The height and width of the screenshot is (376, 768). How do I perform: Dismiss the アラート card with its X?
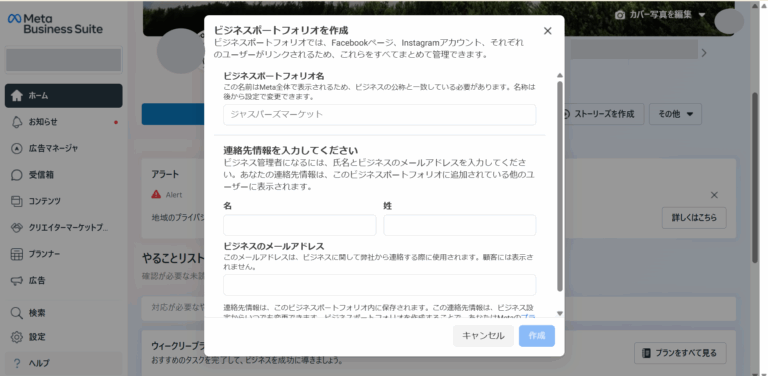(714, 195)
